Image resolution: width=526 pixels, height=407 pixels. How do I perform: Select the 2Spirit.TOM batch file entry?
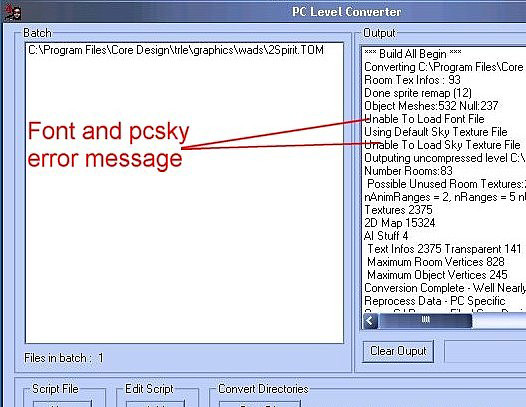(176, 50)
